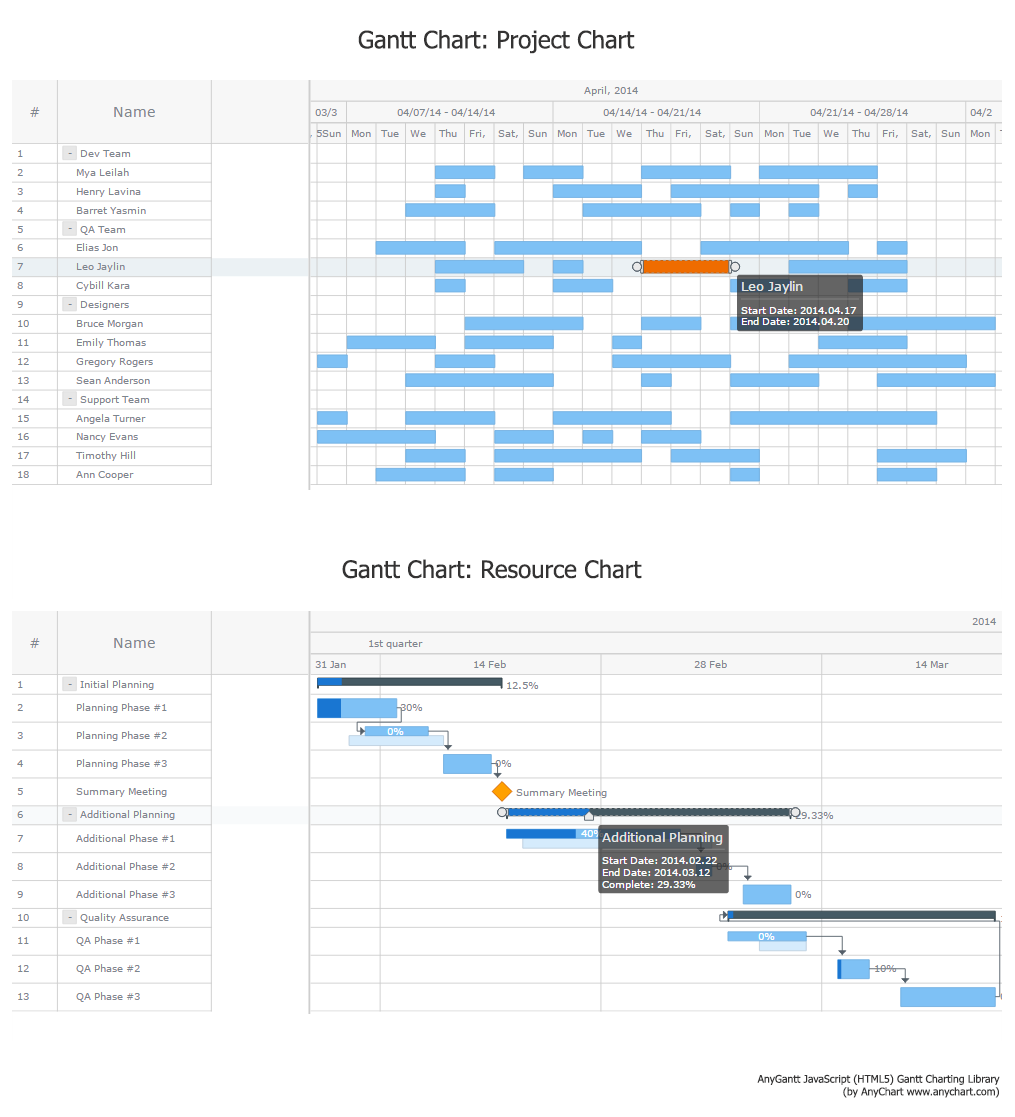
Task: Click the right connector circle of the orange bar
Action: point(735,267)
